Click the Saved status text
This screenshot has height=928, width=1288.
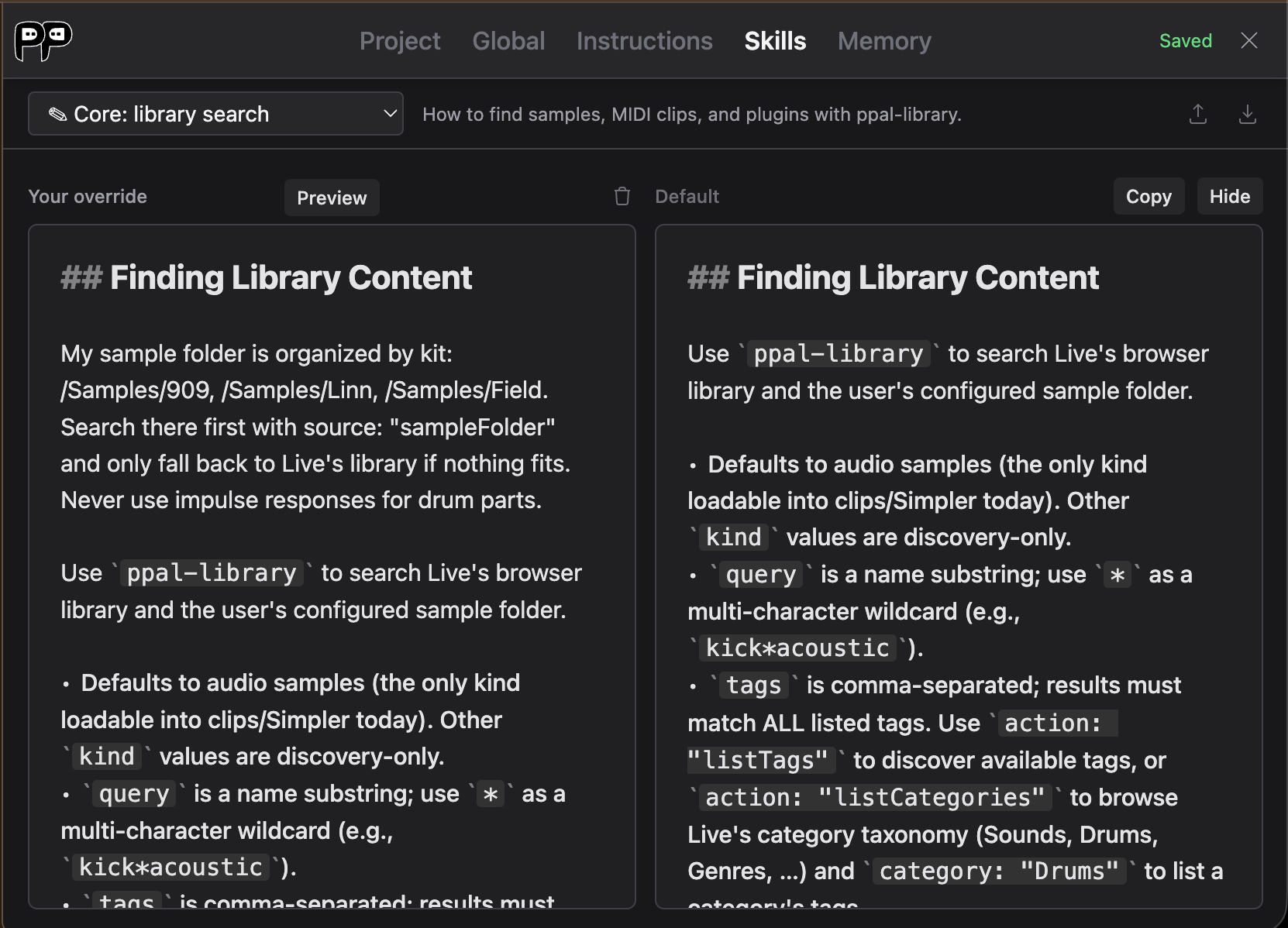click(x=1185, y=41)
